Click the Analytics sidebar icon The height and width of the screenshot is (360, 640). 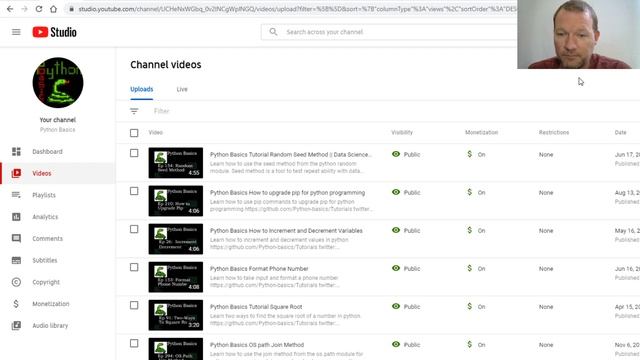point(16,217)
